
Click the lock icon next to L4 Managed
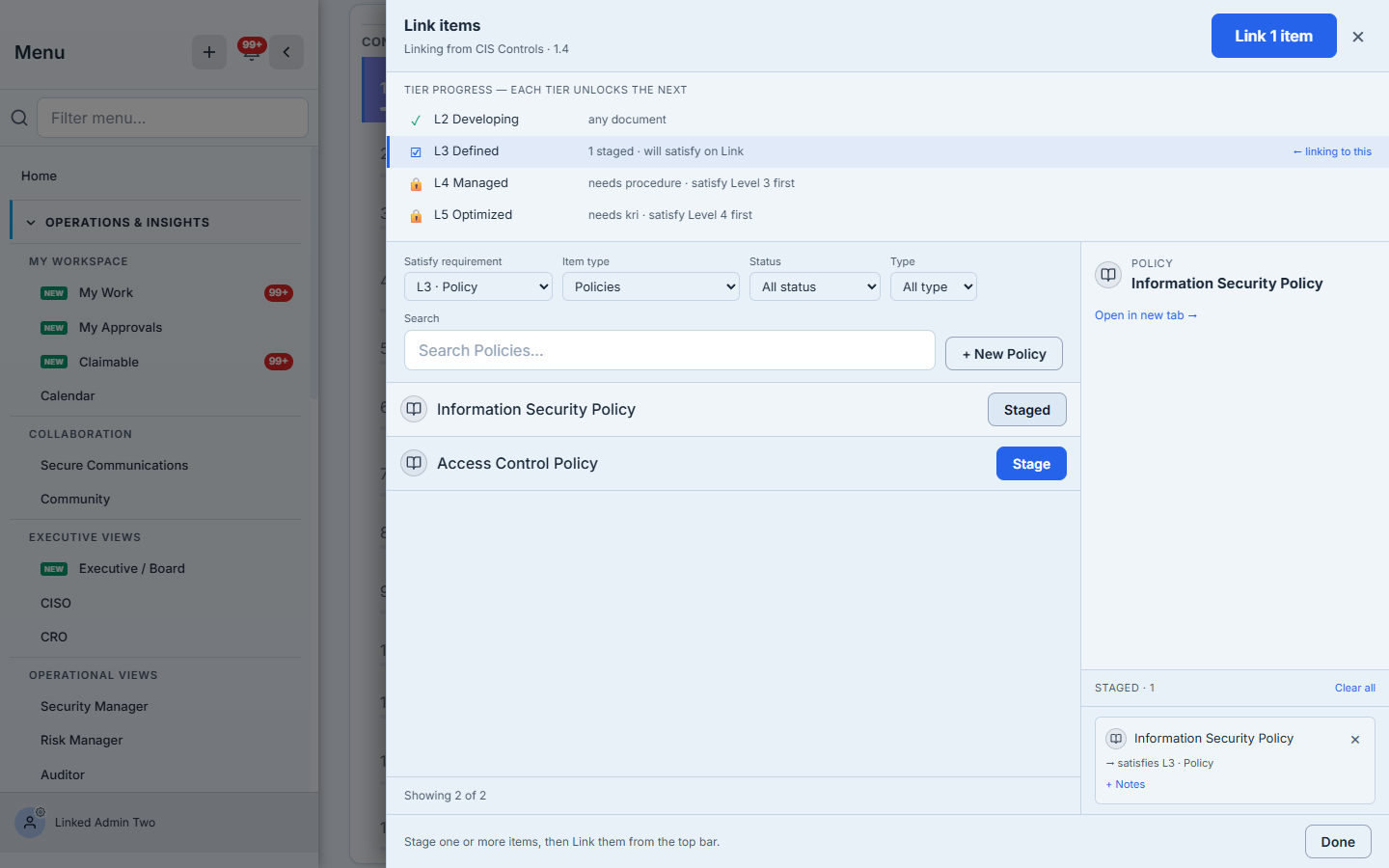tap(416, 183)
